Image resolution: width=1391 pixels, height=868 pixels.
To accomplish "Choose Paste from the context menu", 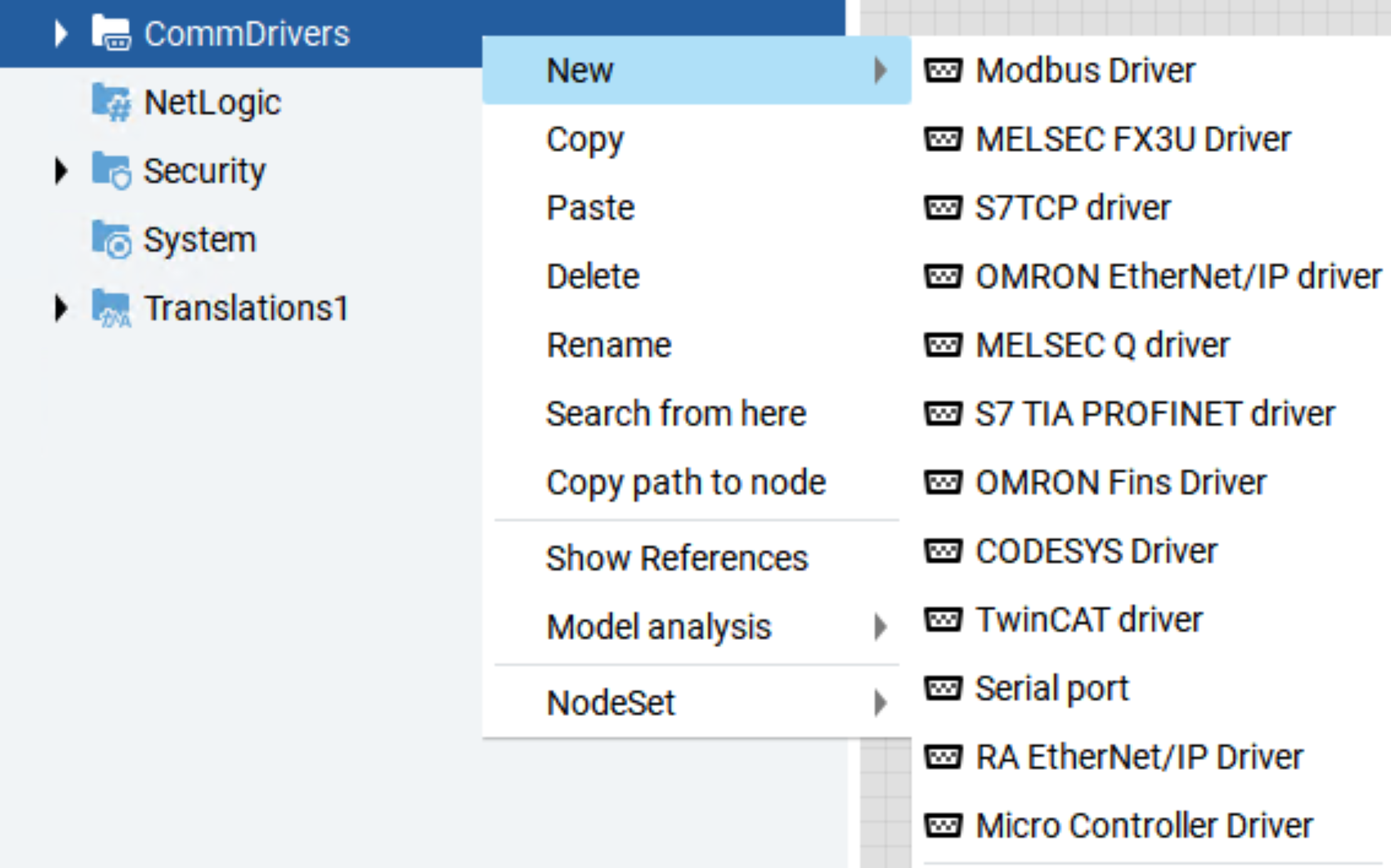I will click(697, 208).
